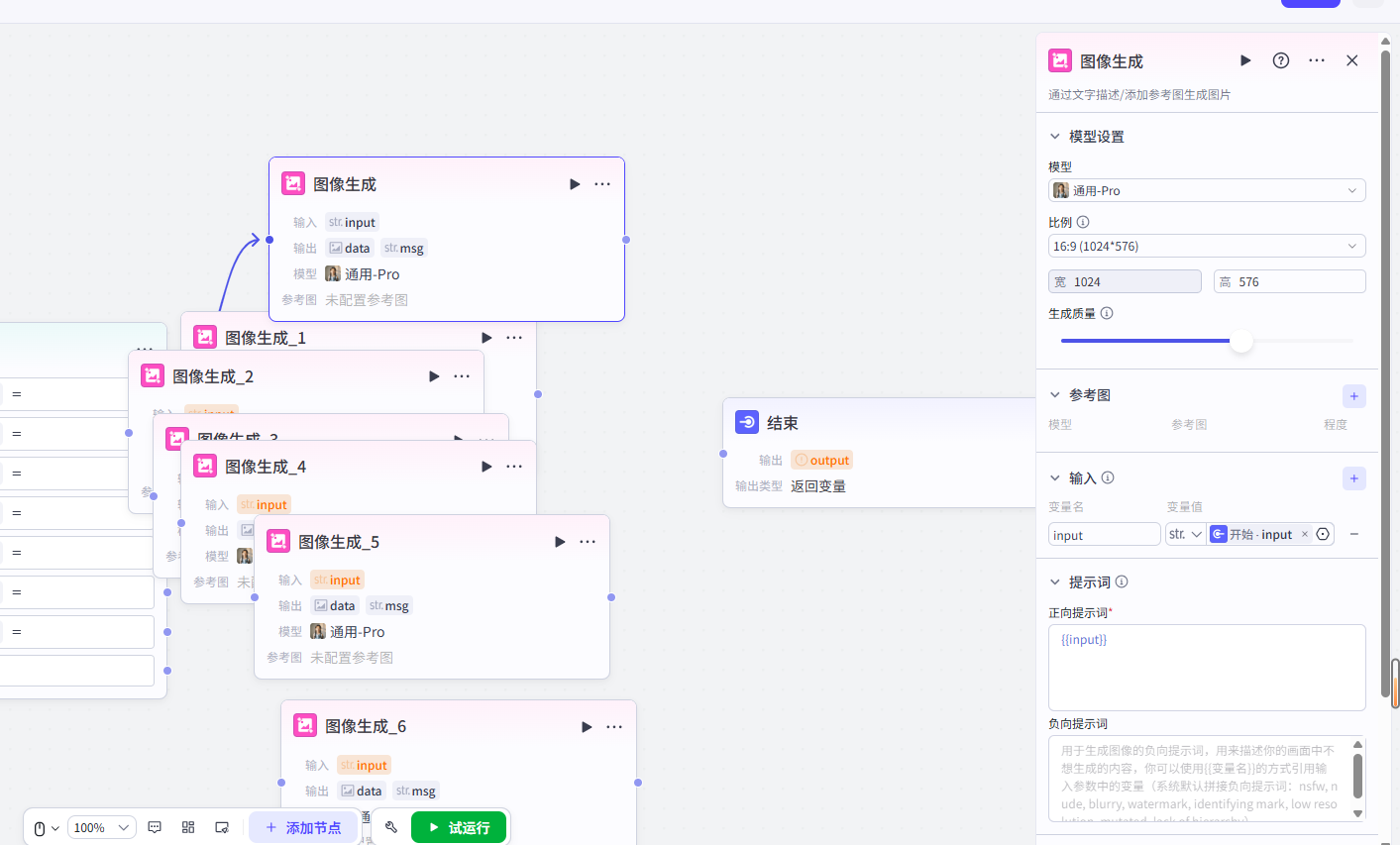Open the 比例 16:9 dropdown
Image resolution: width=1400 pixels, height=845 pixels.
pyautogui.click(x=1207, y=246)
